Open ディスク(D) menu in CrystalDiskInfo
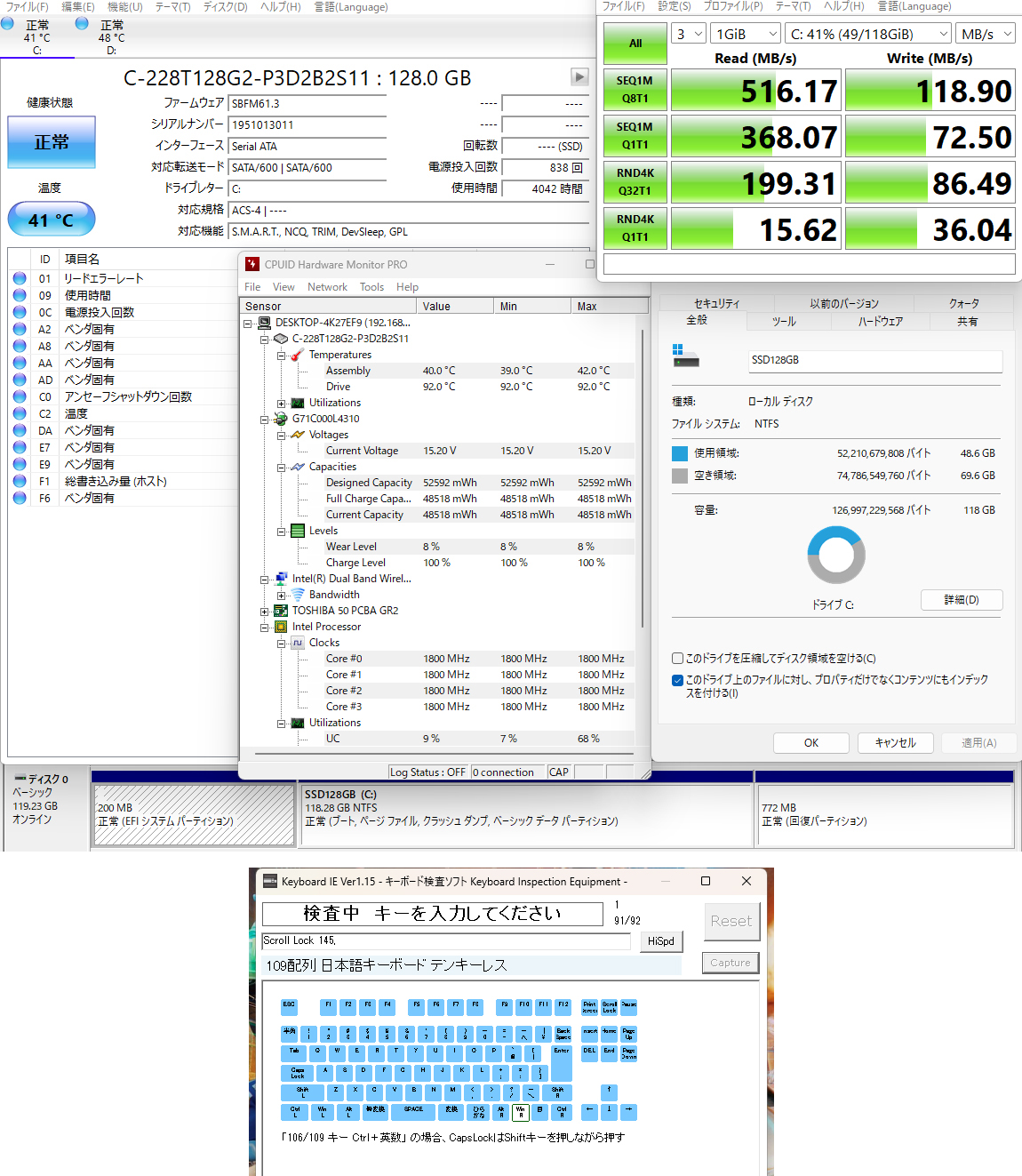1022x1176 pixels. [x=225, y=6]
